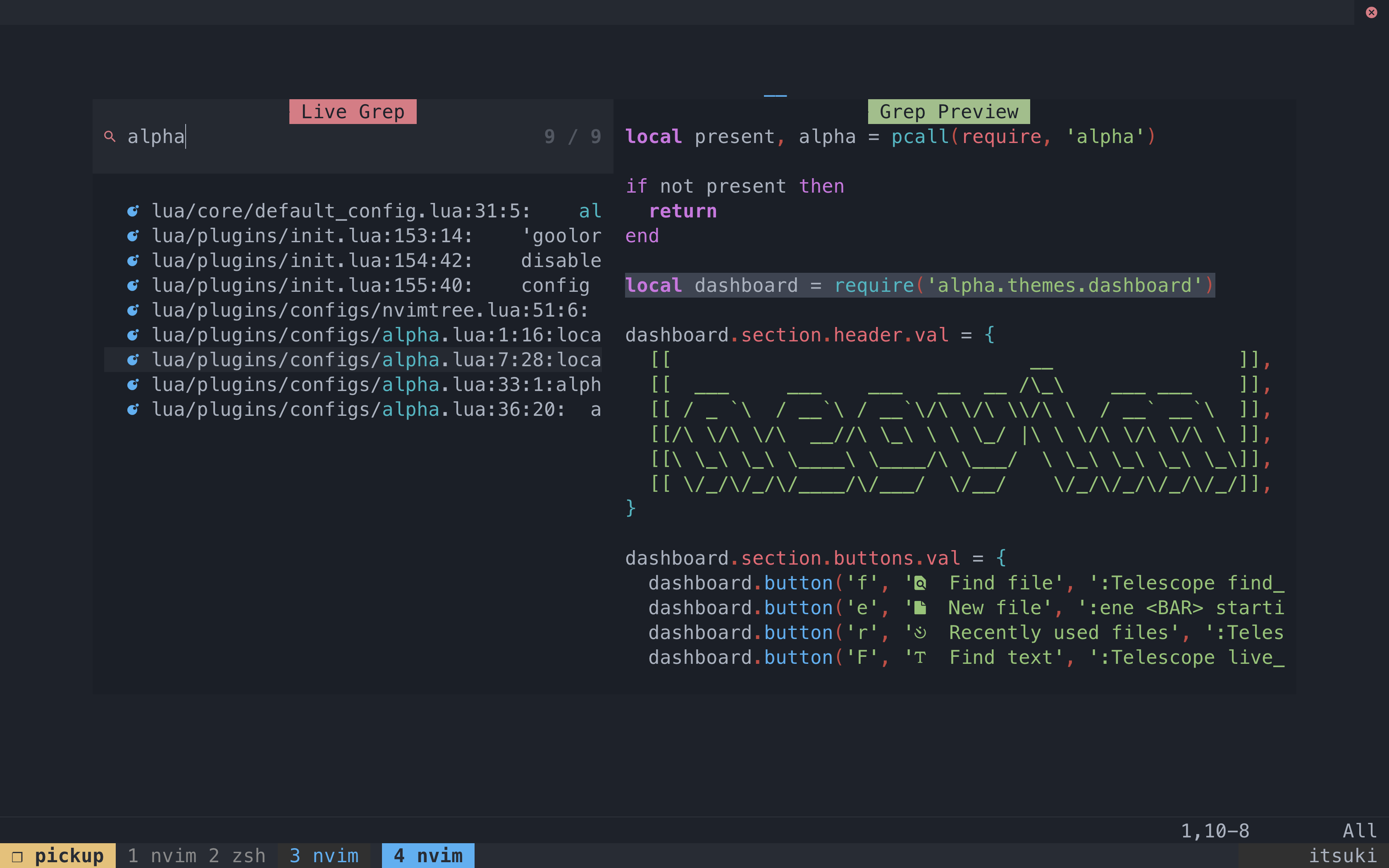This screenshot has width=1389, height=868.
Task: Click the 'if not present then' line
Action: (735, 186)
